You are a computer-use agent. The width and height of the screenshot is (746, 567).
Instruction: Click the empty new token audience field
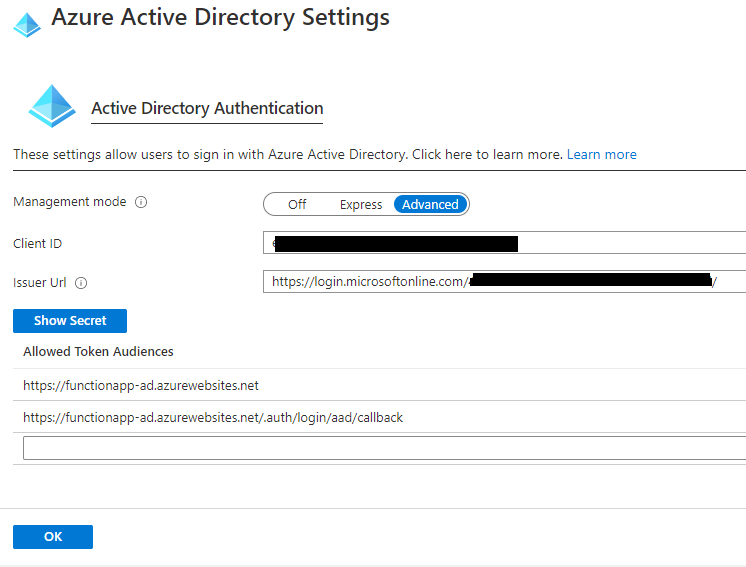click(384, 448)
